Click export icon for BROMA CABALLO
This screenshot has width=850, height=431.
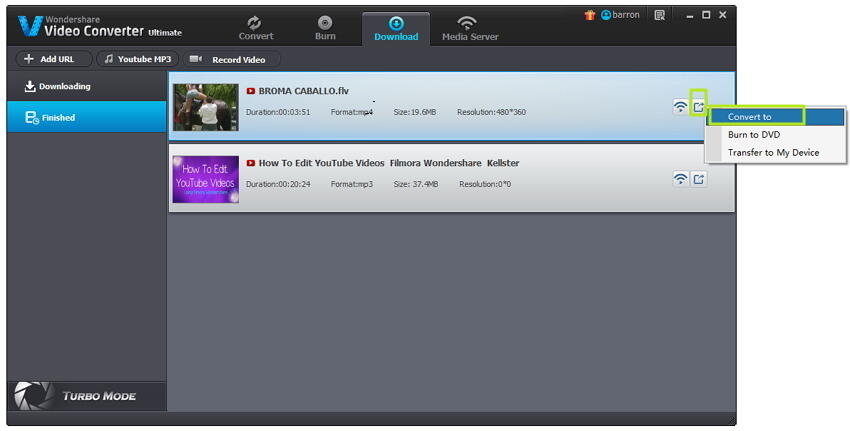click(x=699, y=107)
